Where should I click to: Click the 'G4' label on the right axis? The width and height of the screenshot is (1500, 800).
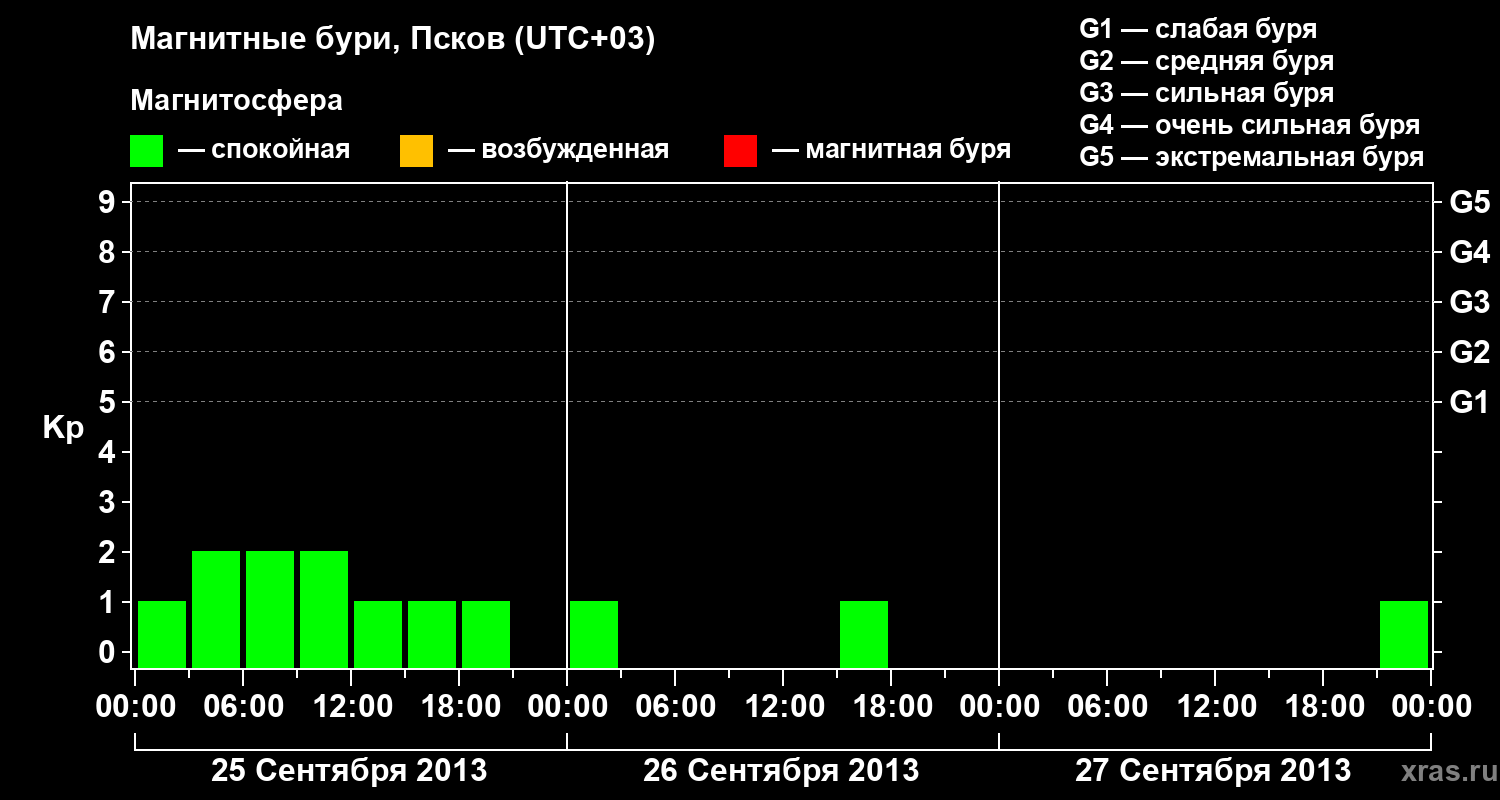pyautogui.click(x=1469, y=253)
